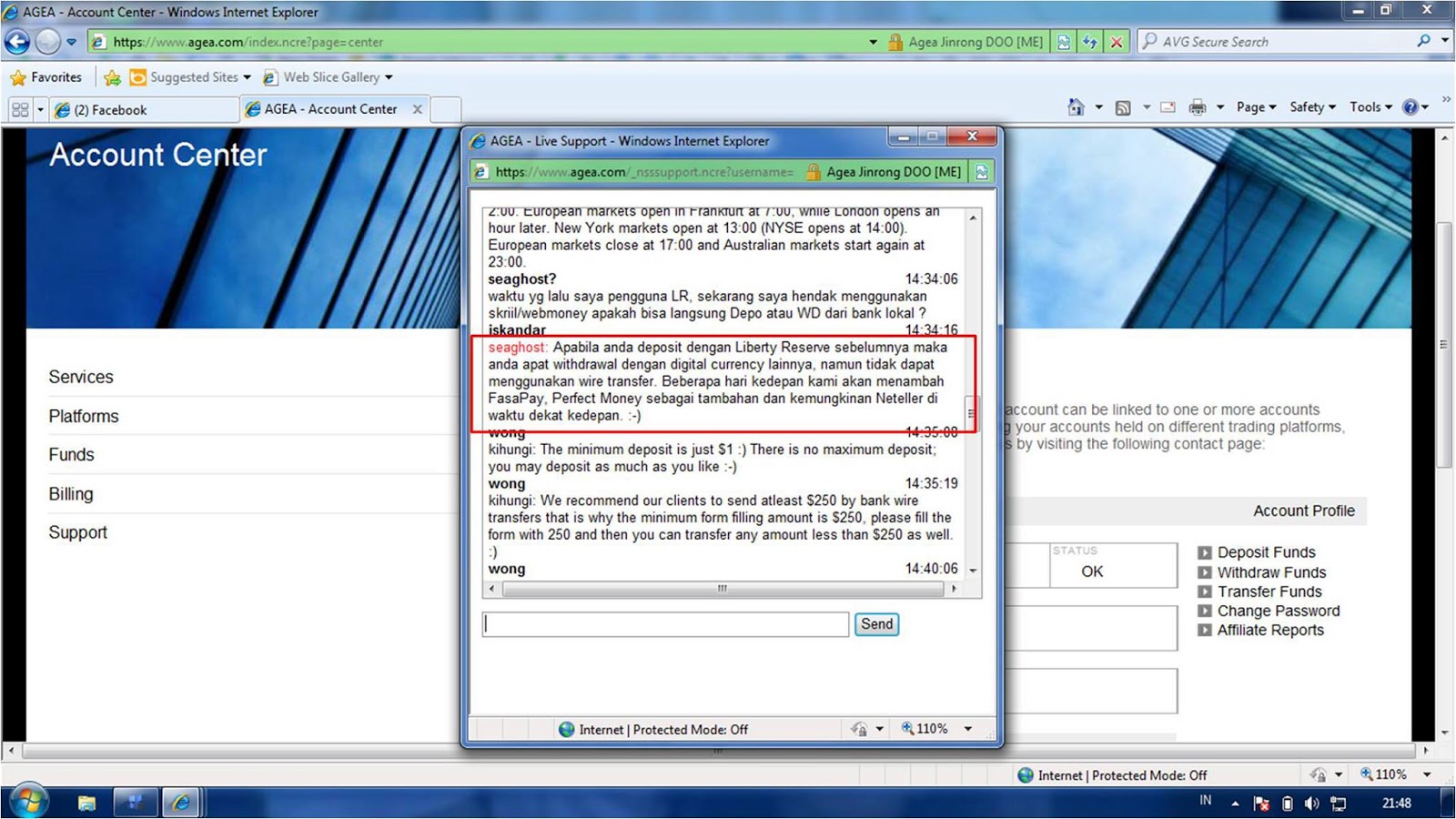Click the Add to Favorites bar star icon
Viewport: 1456px width, 819px height.
click(x=112, y=77)
